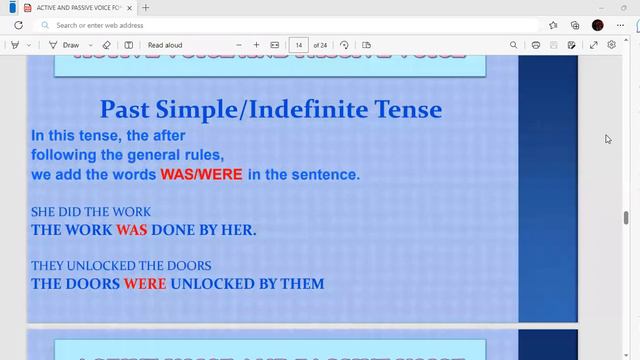The width and height of the screenshot is (640, 360).
Task: Click the Search or enter web address bar
Action: coord(288,25)
